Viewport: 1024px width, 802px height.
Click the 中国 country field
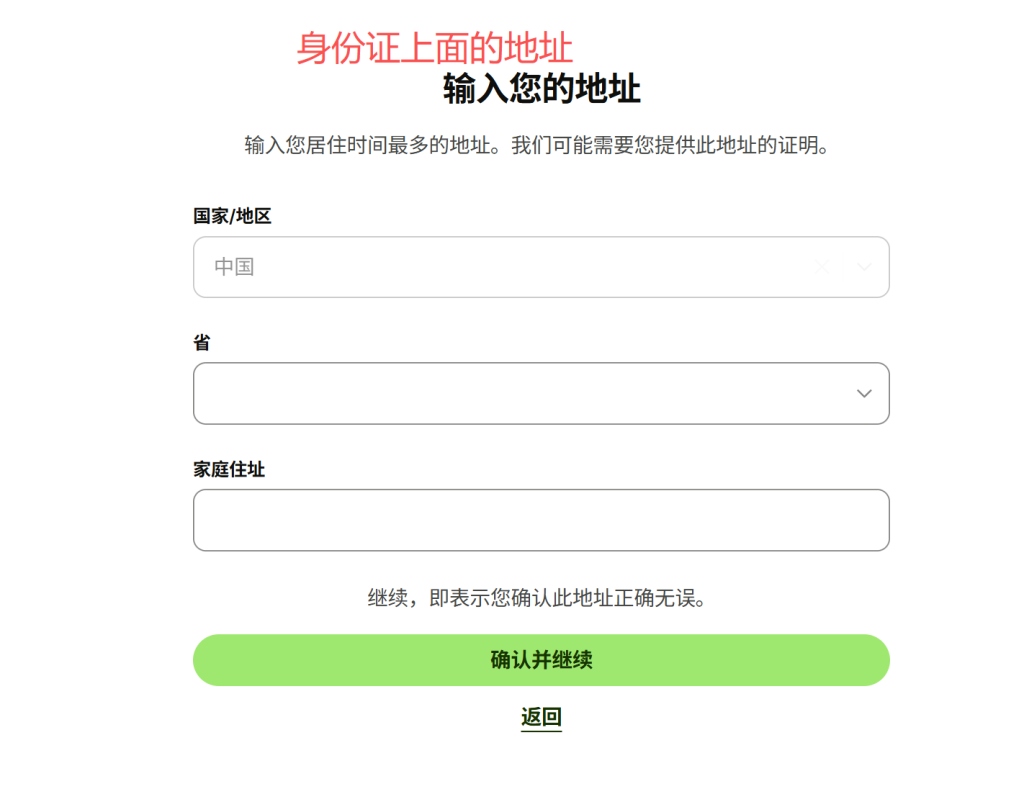[541, 267]
